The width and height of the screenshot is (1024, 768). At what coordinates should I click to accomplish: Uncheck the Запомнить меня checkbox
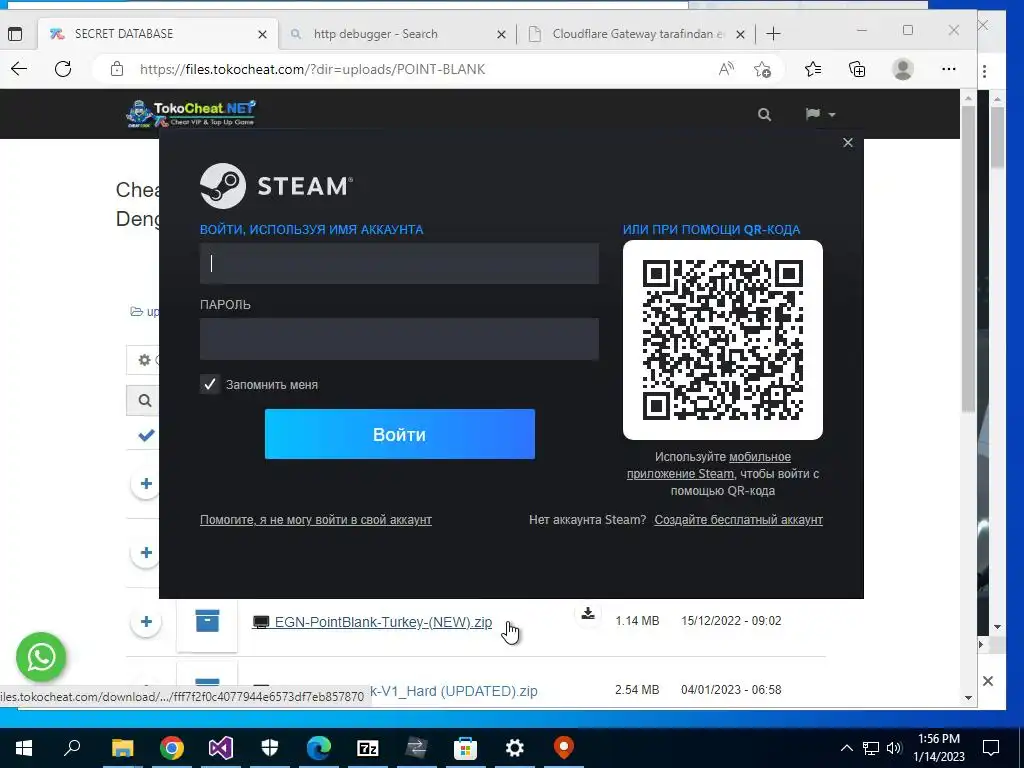(x=210, y=384)
